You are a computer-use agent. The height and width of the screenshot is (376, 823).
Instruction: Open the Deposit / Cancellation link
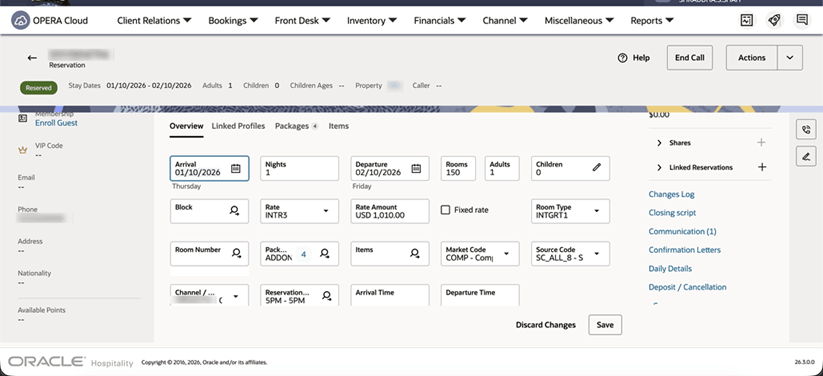(688, 287)
